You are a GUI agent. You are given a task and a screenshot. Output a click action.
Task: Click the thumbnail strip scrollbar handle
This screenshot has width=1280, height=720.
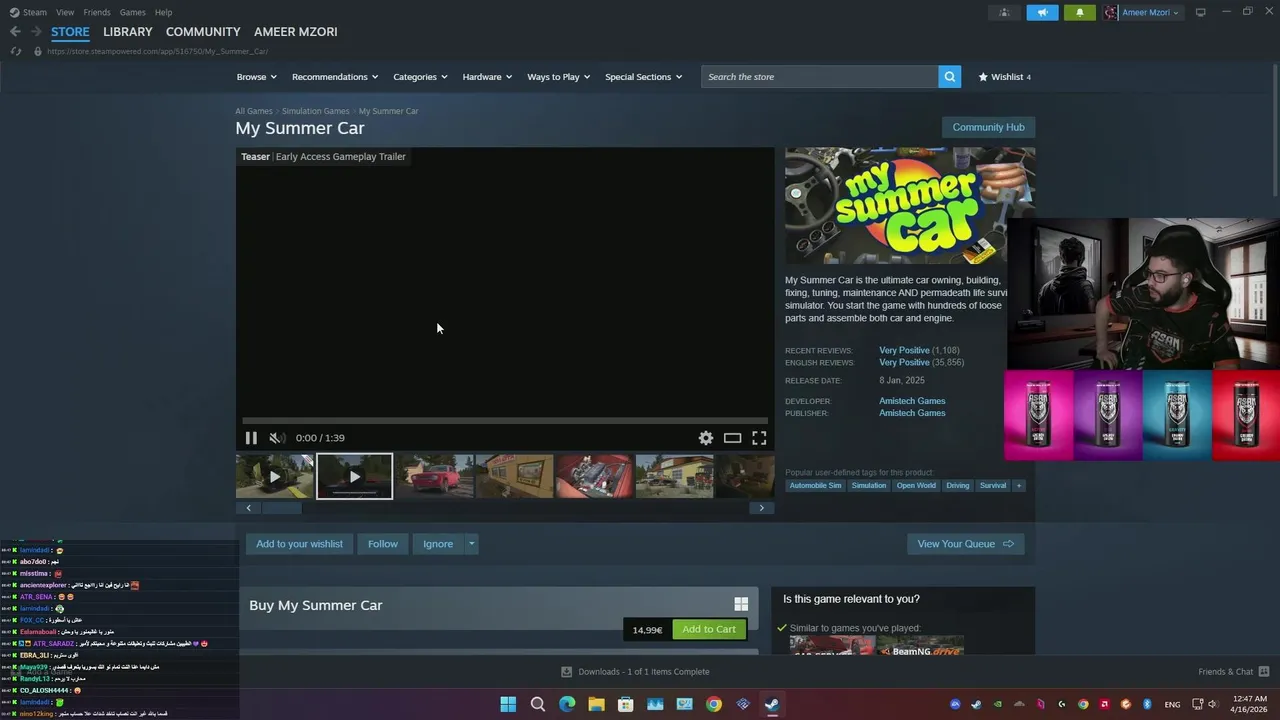pos(282,508)
